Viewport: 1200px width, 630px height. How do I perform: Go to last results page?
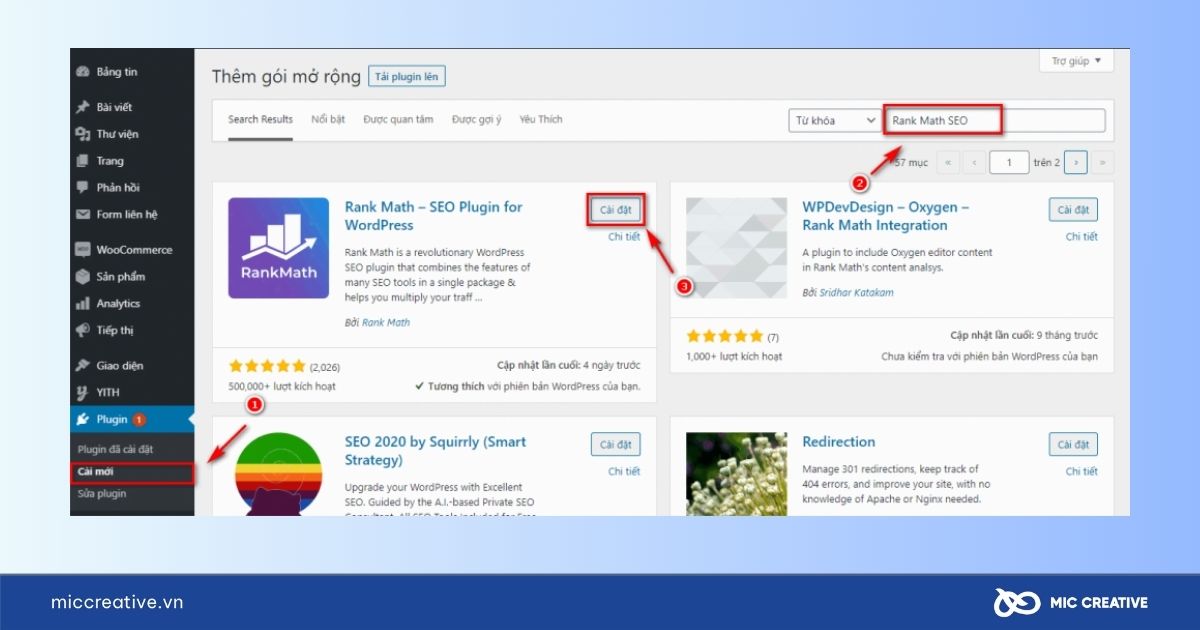1102,162
